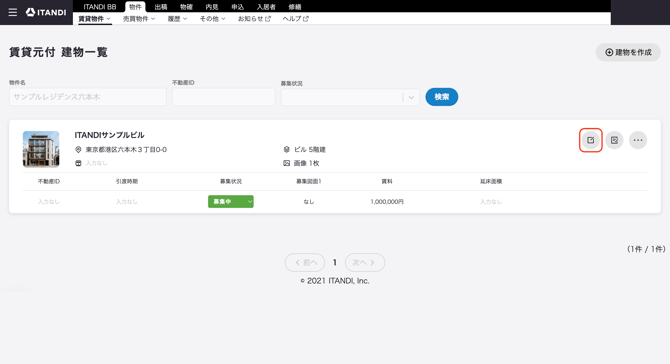Screen dimensions: 670x364
Task: Click the blue 検索 button
Action: point(442,97)
